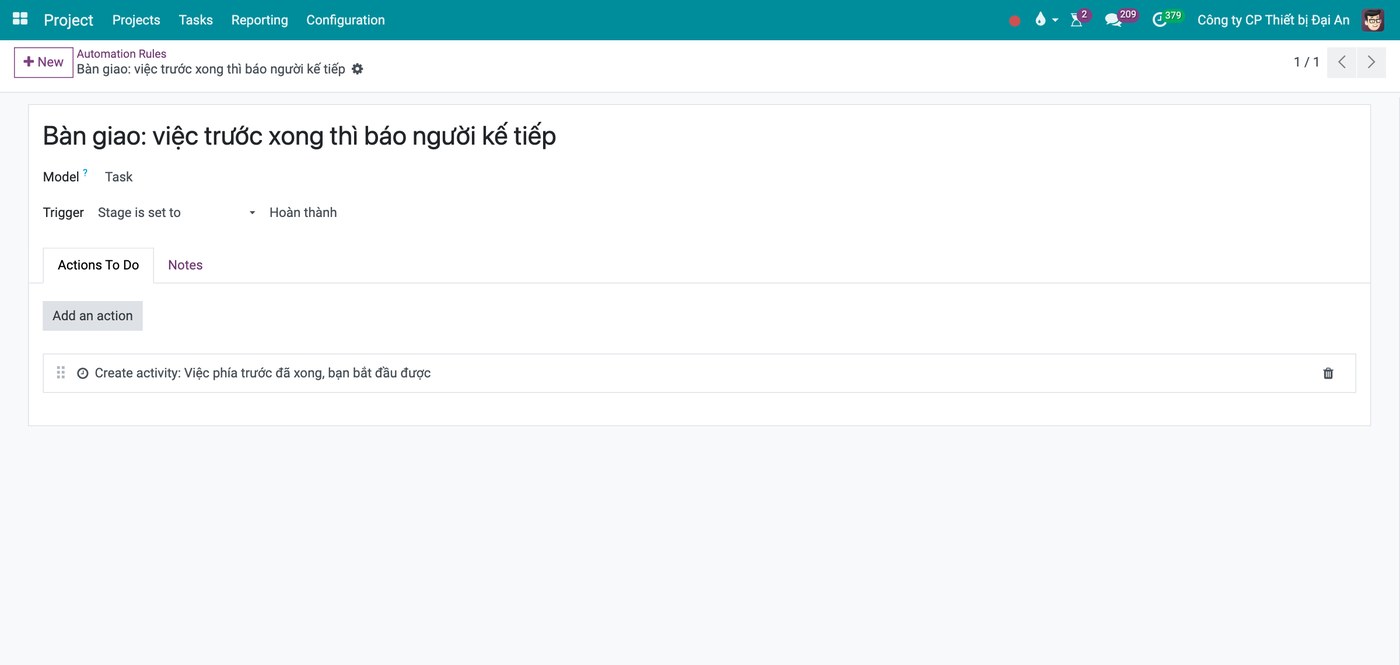Open the Tasks menu
The image size is (1400, 665).
[196, 20]
